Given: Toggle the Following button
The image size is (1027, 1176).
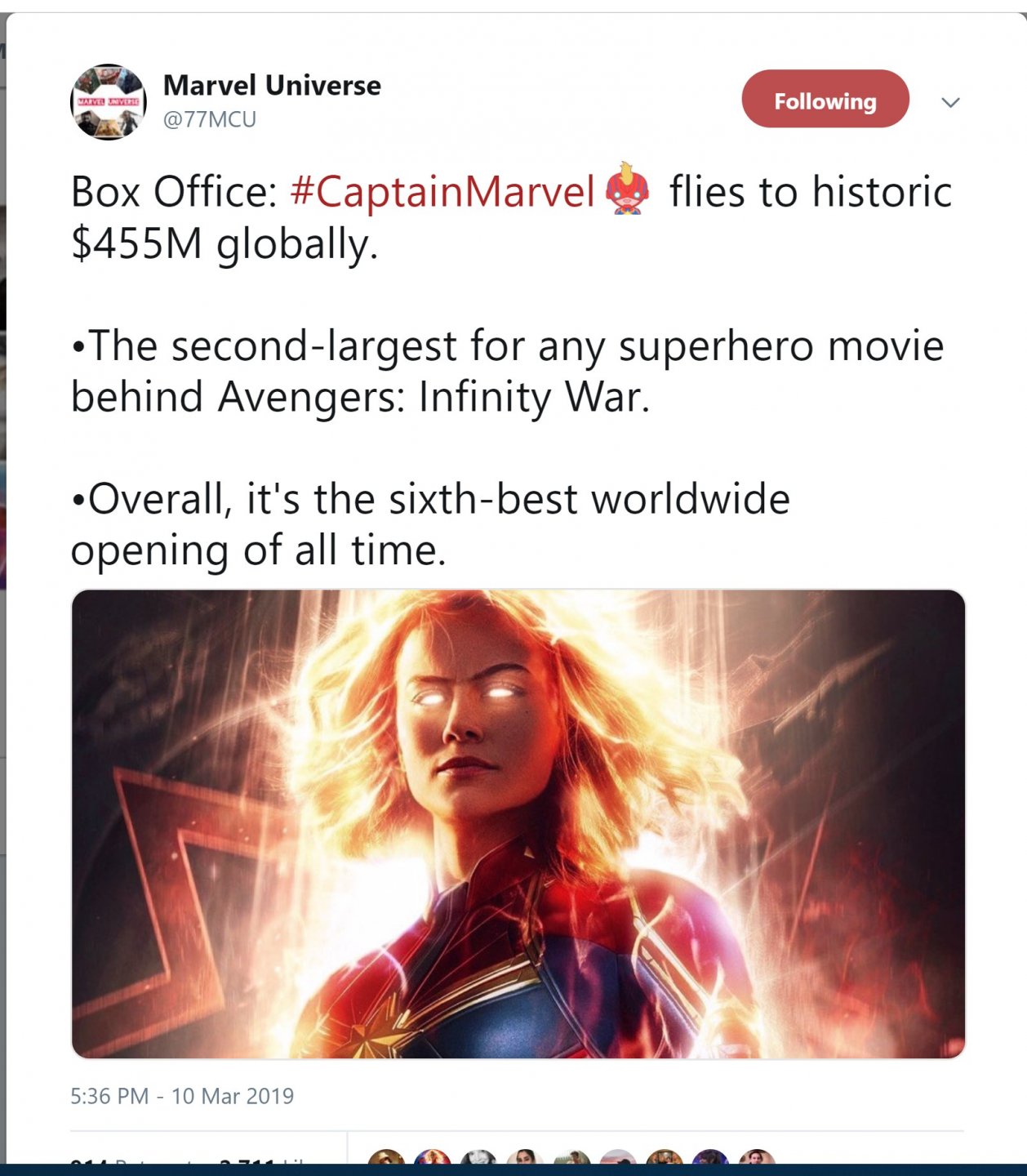Looking at the screenshot, I should [825, 99].
